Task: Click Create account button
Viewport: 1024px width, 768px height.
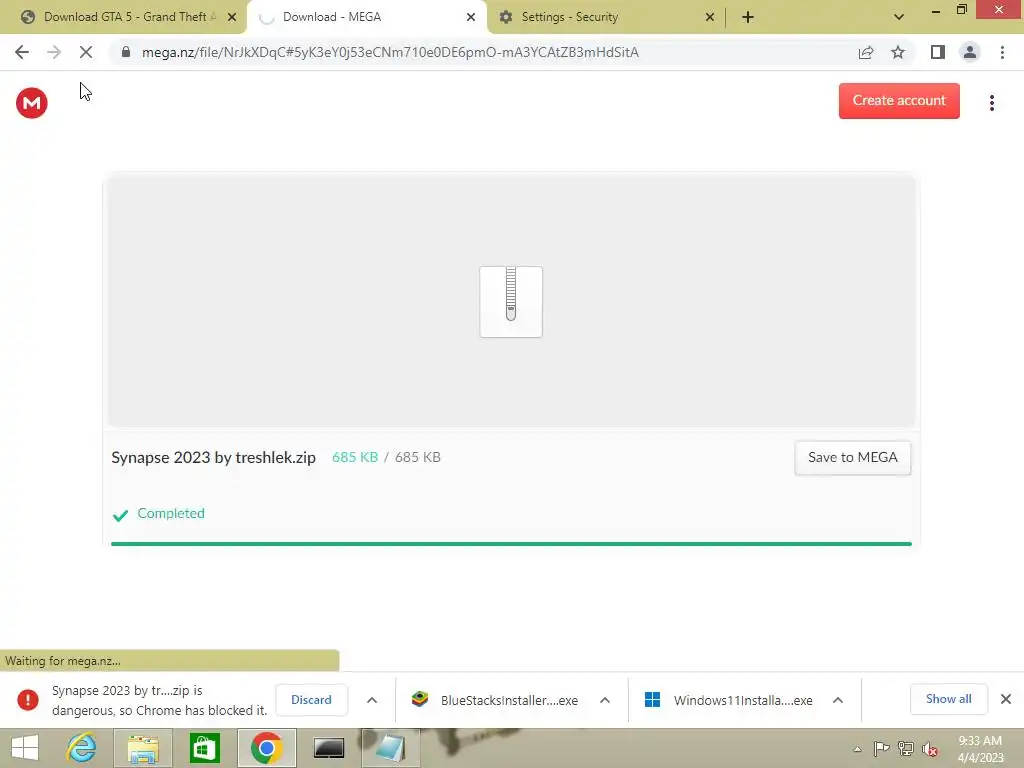Action: [x=899, y=101]
